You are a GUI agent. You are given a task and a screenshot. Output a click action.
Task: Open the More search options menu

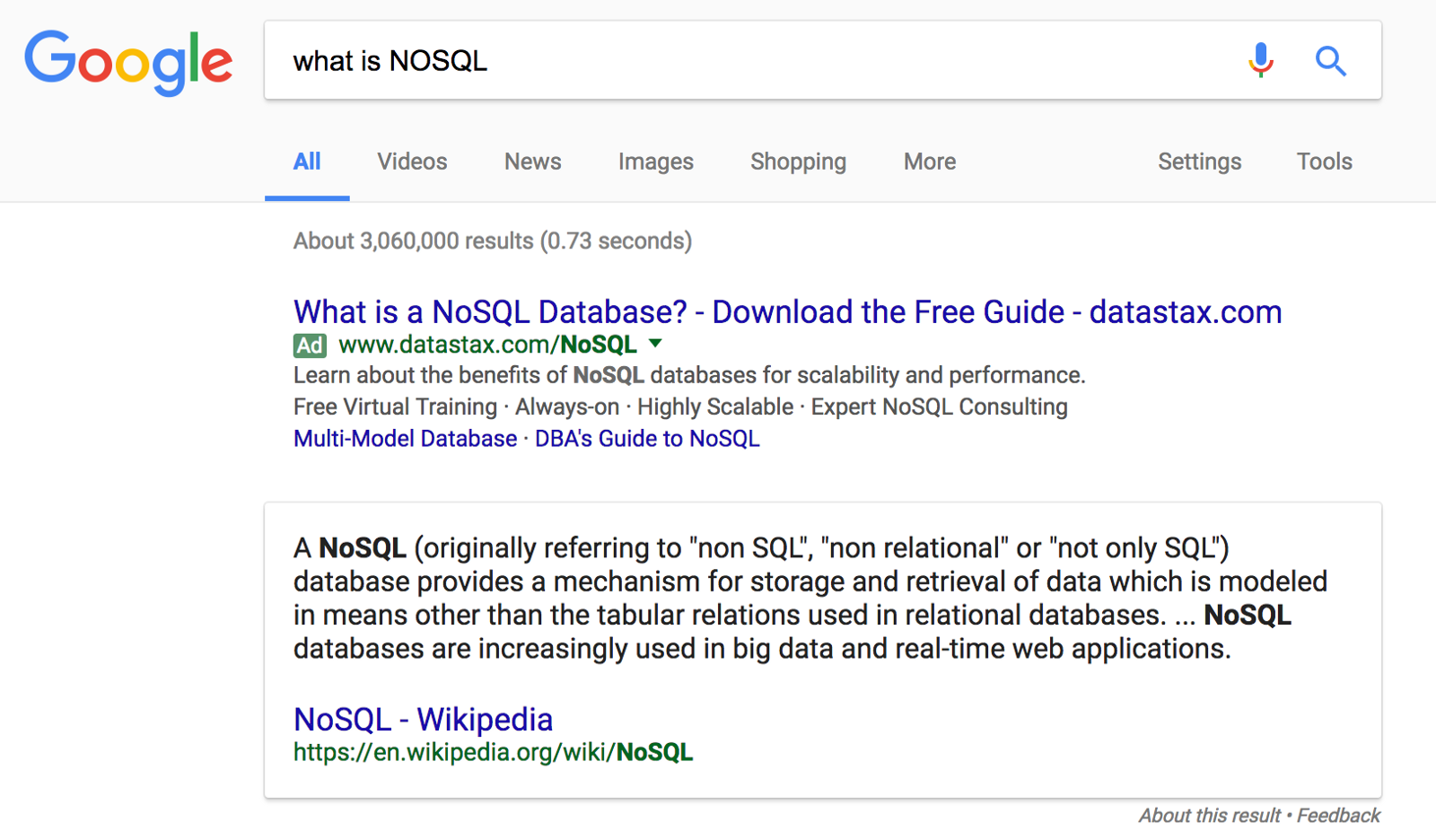pos(929,162)
